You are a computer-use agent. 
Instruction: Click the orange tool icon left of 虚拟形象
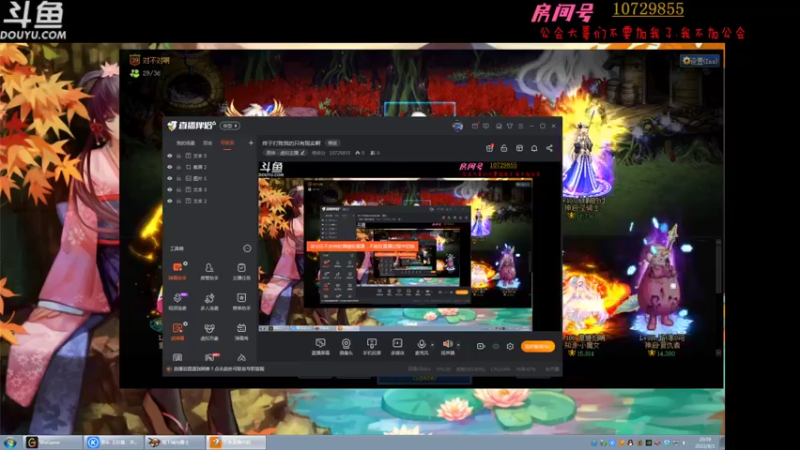(x=178, y=331)
